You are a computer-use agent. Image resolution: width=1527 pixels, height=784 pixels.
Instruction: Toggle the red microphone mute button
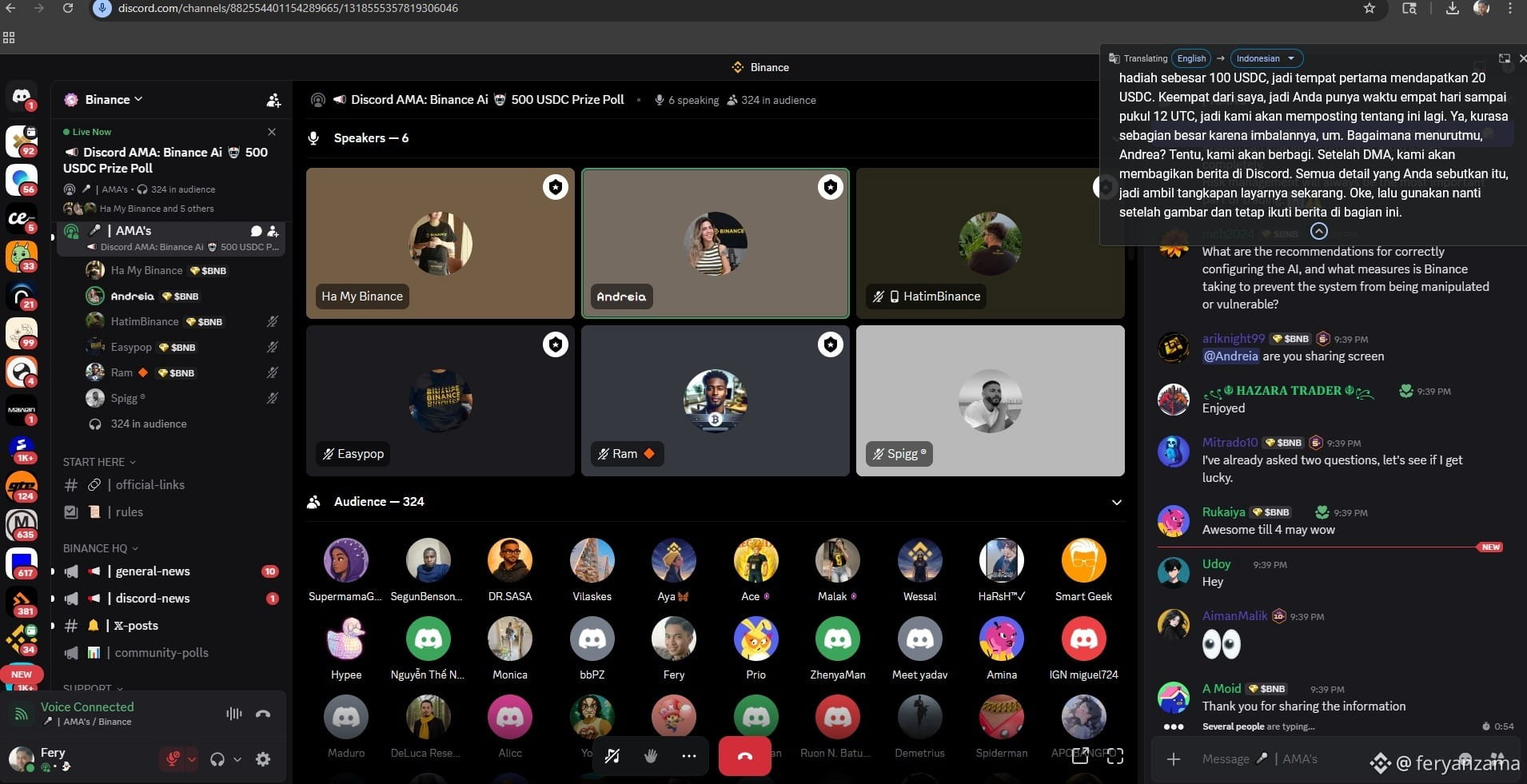[x=172, y=759]
